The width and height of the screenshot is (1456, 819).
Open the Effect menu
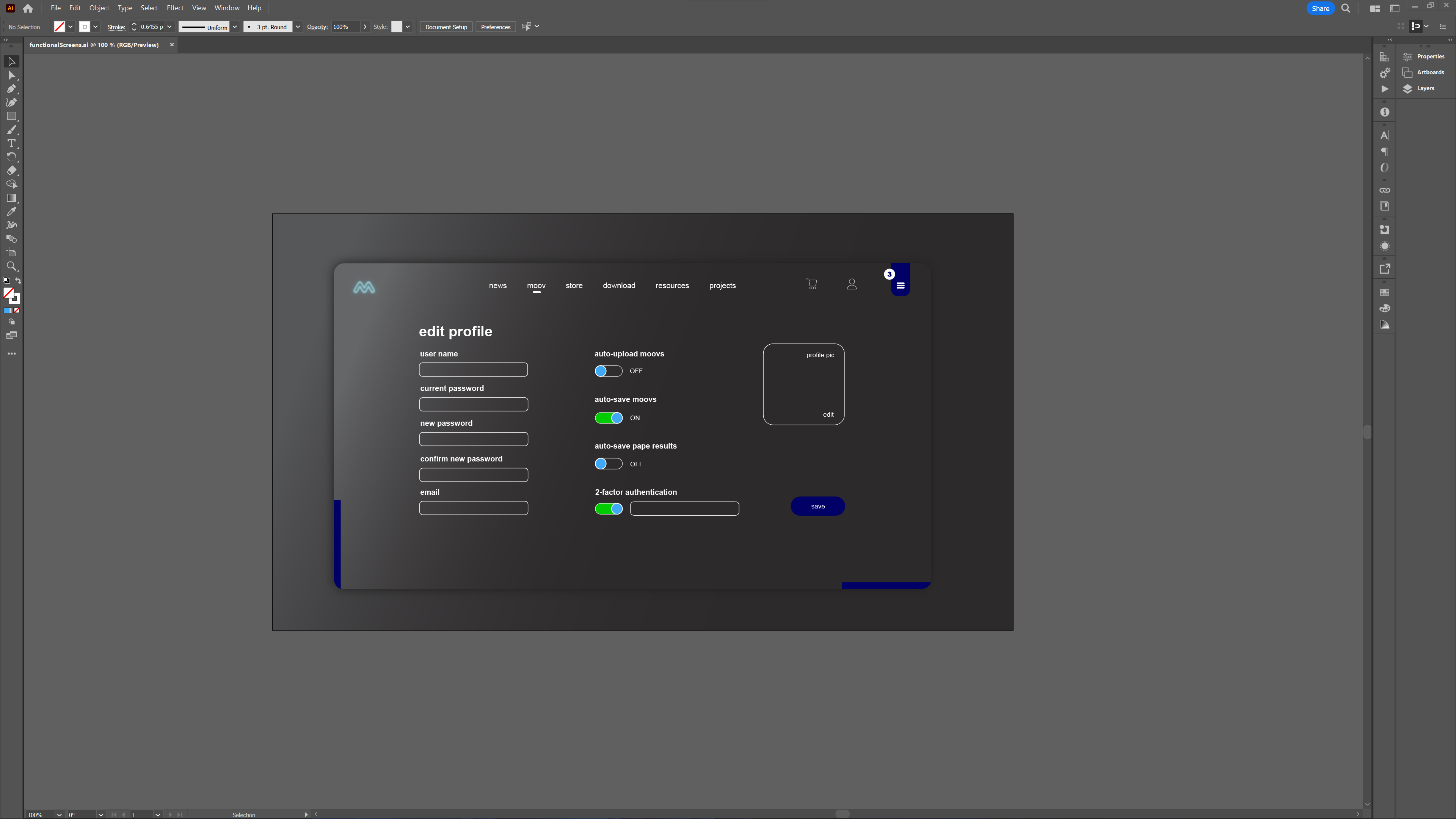click(175, 8)
